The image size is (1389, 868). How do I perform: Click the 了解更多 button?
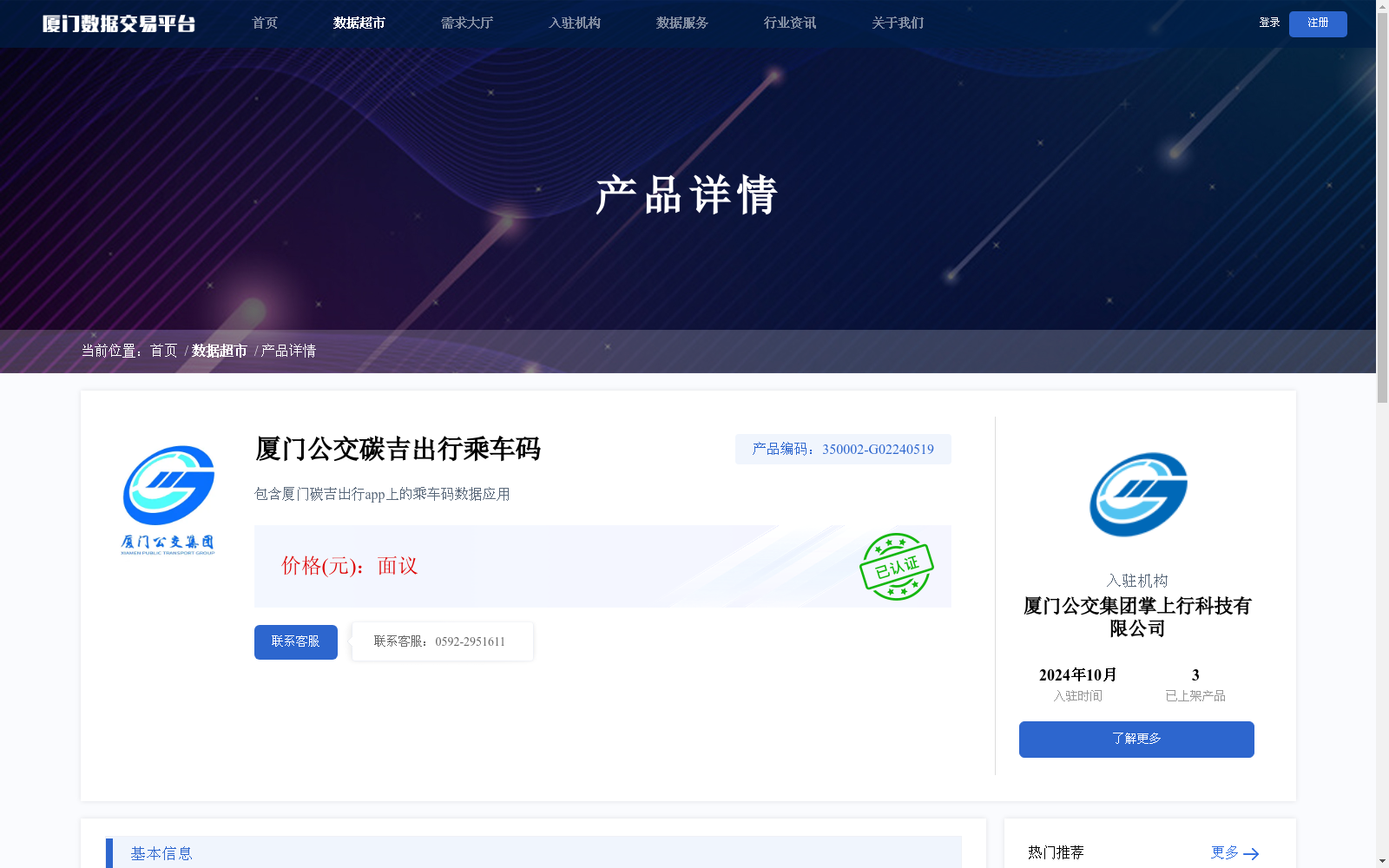pyautogui.click(x=1136, y=740)
